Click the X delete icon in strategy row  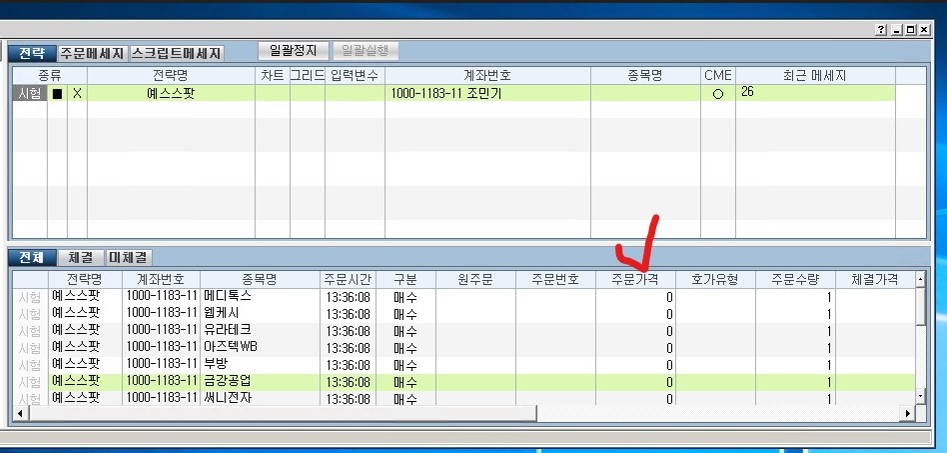[77, 93]
